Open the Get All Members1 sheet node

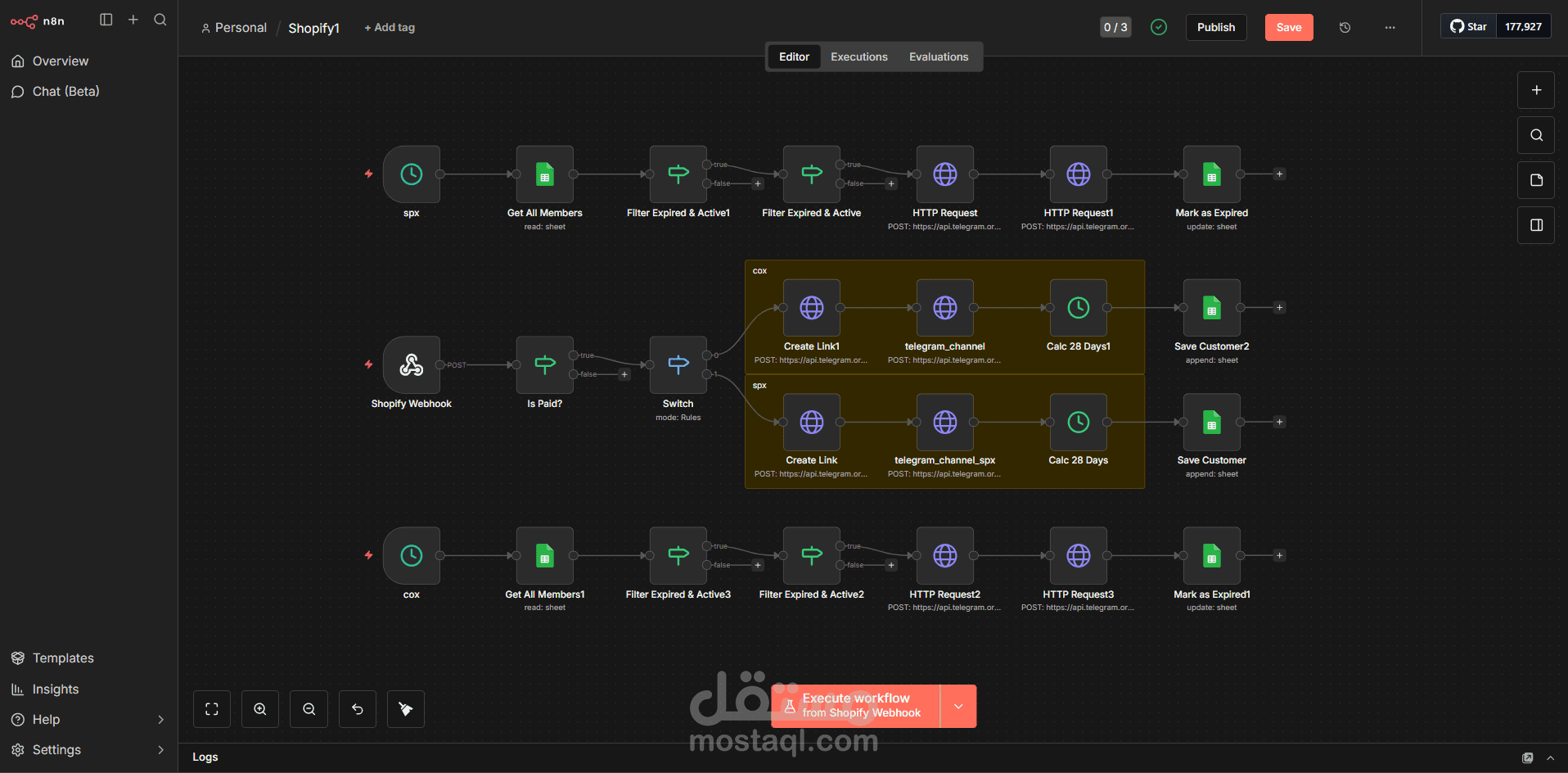[x=544, y=556]
